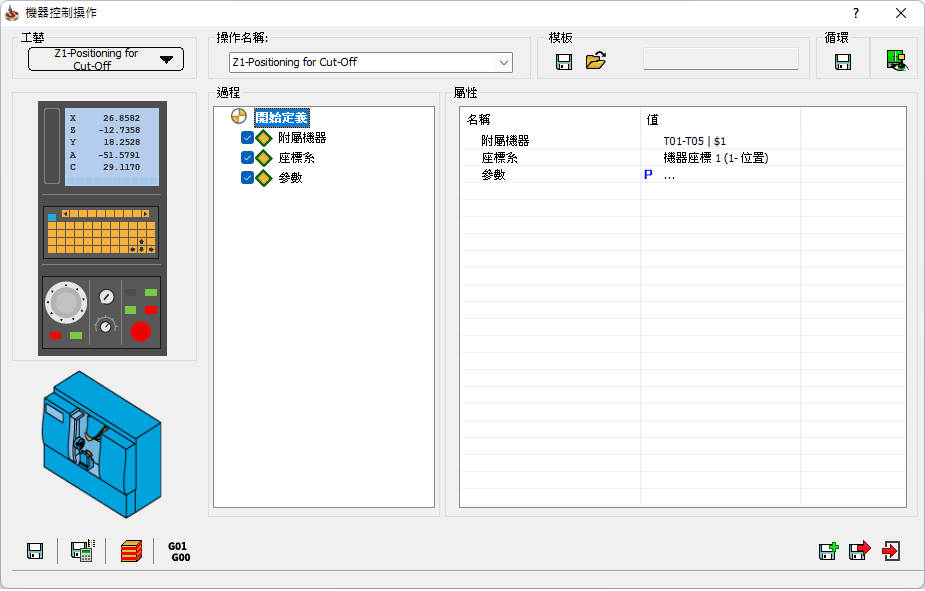Click the red stacked layers icon
Viewport: 925px width, 591px height.
click(131, 551)
